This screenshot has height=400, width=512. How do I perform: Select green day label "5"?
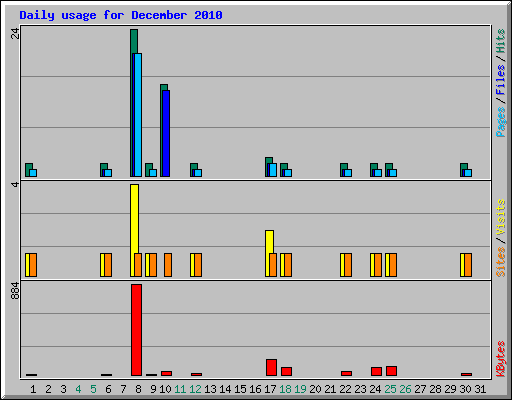(93, 389)
